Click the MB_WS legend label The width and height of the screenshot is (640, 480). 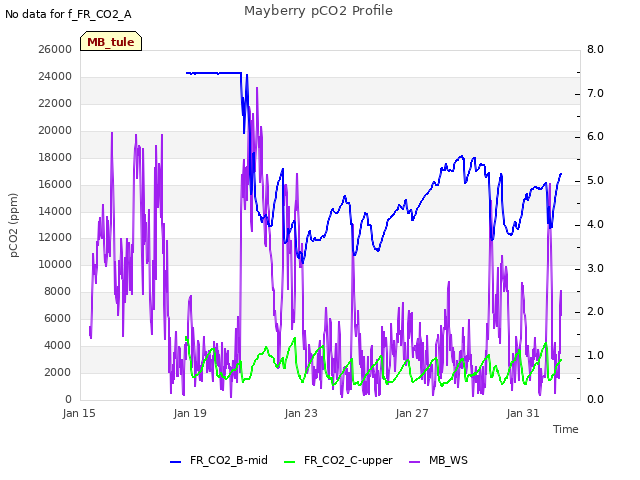tap(448, 460)
